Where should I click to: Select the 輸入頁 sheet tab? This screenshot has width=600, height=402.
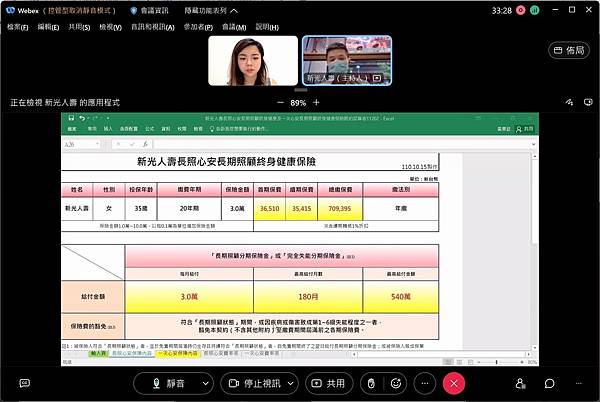tap(99, 353)
